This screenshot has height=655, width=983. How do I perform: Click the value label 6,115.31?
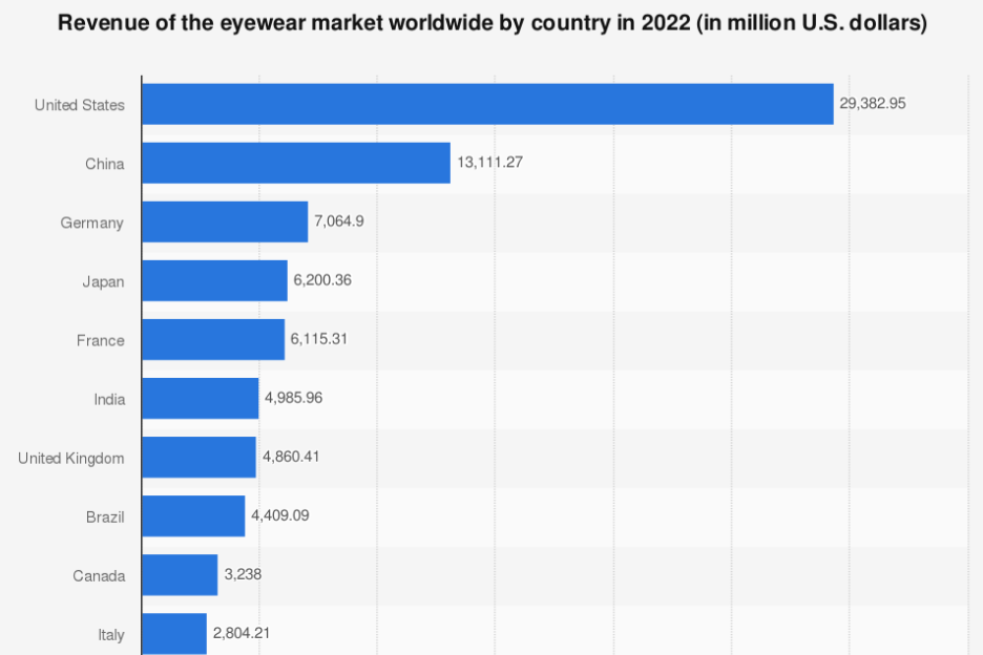pos(318,339)
